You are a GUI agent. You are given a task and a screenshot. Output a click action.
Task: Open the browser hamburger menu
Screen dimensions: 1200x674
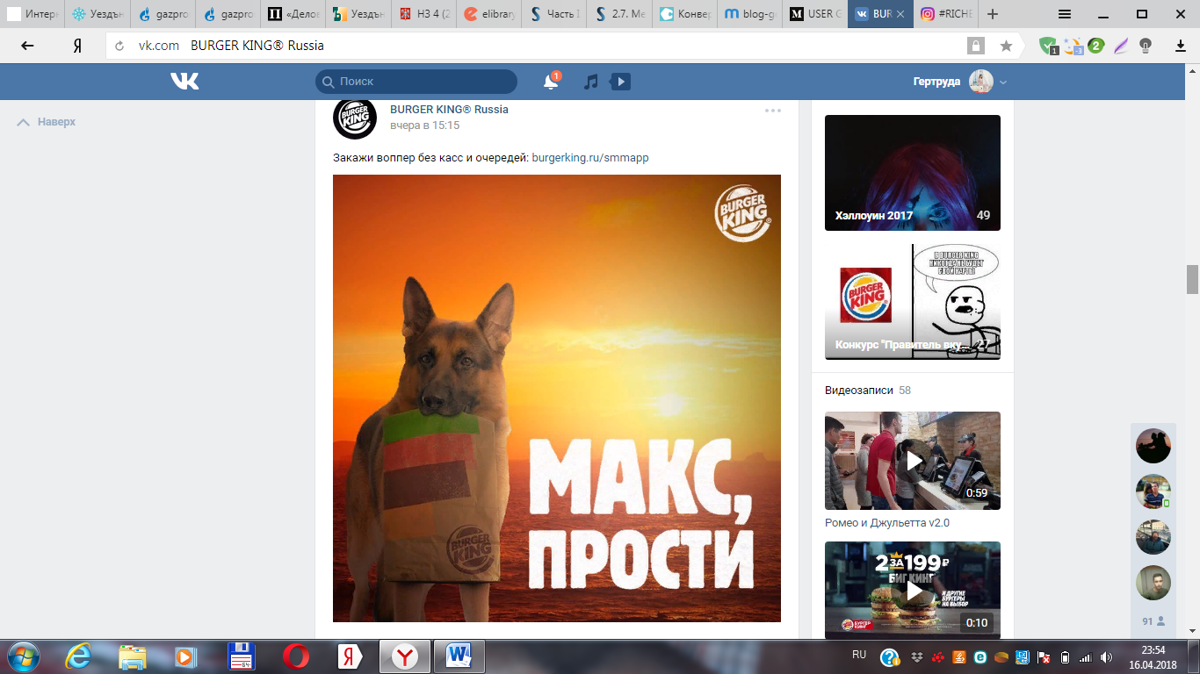1065,14
